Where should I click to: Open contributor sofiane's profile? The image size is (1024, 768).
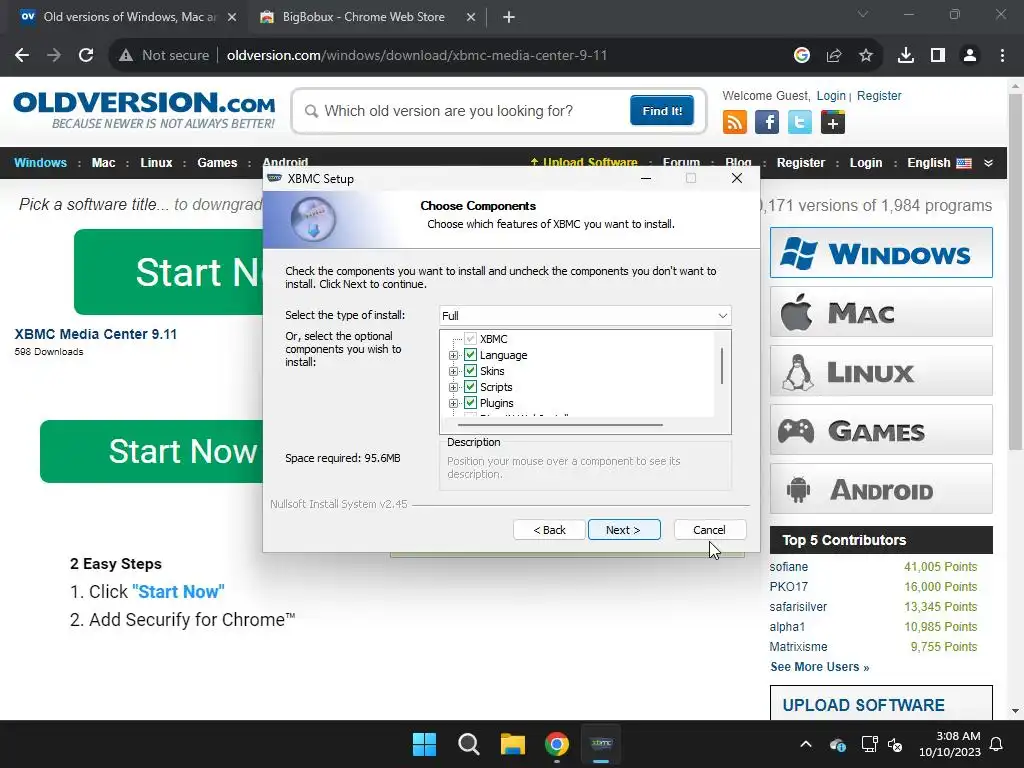pos(788,567)
